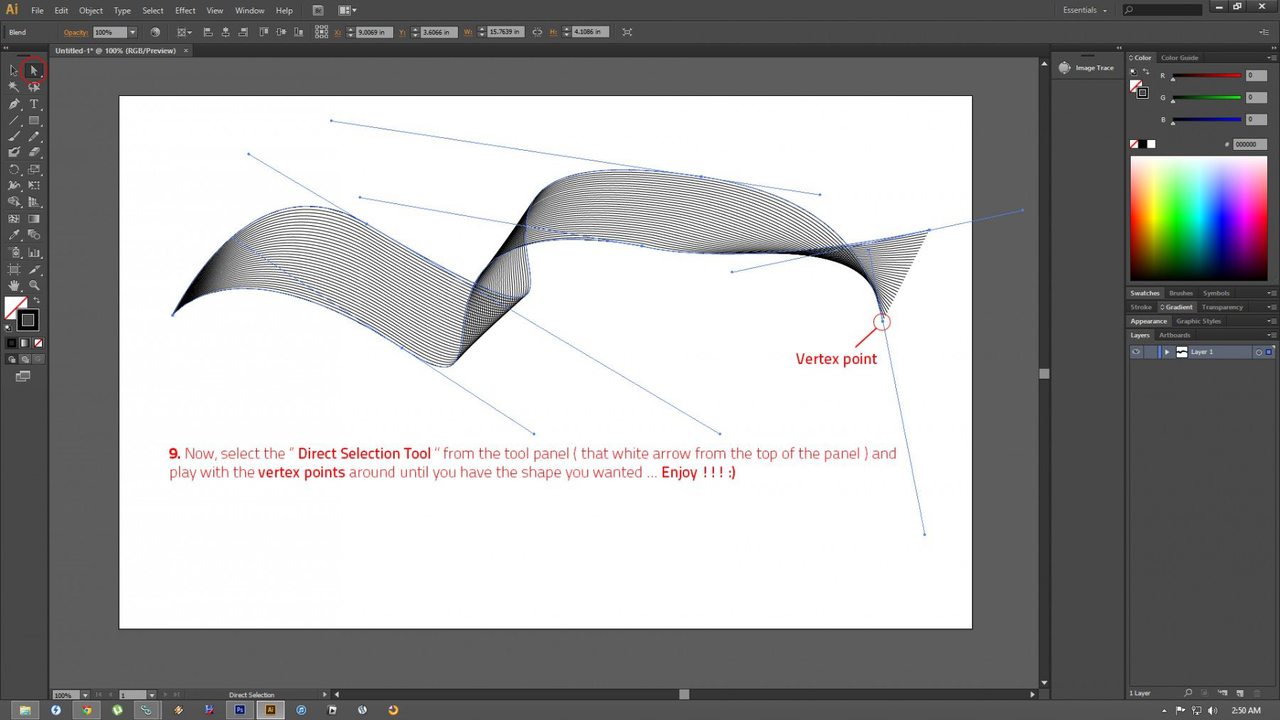Select the Gradient tool
Screen dimensions: 1280x720
tap(34, 218)
